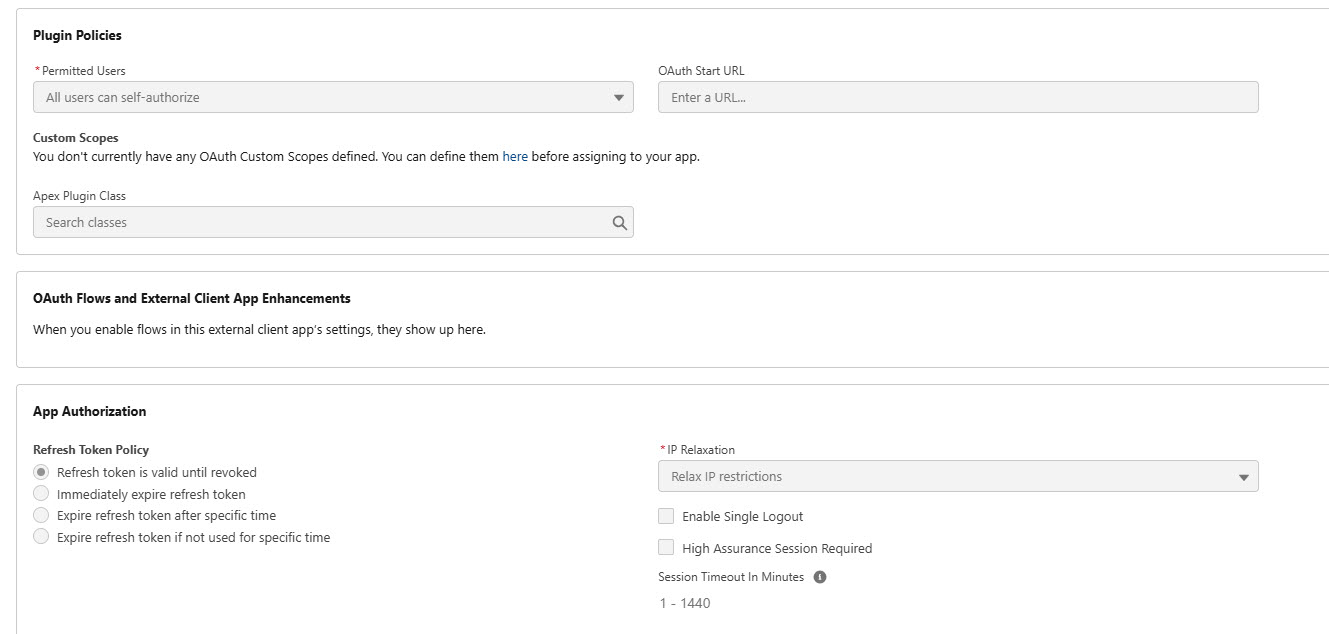This screenshot has width=1329, height=634.
Task: Click the search magnifier in Apex Plugin Class
Action: point(619,223)
